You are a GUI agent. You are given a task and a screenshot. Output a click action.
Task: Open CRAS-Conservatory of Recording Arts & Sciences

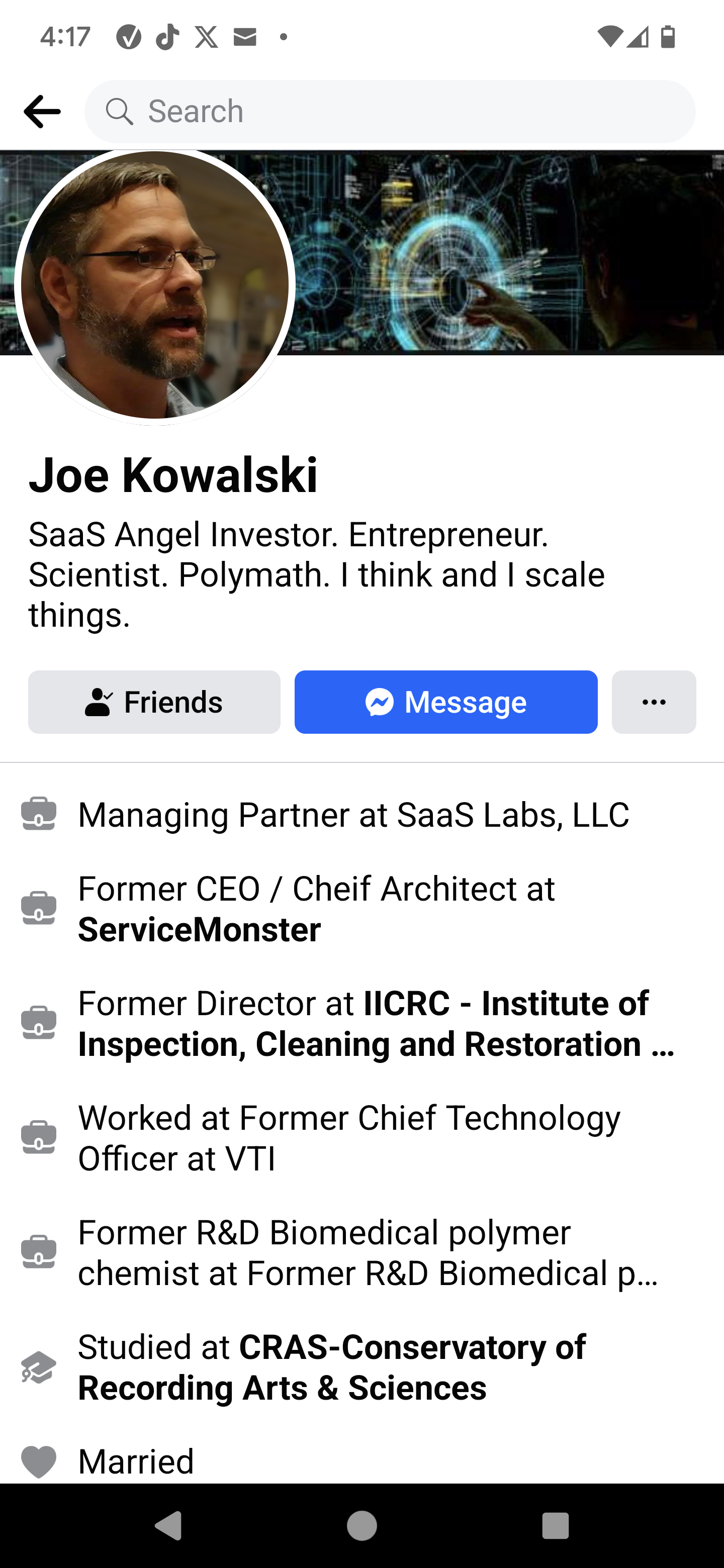pyautogui.click(x=332, y=1367)
